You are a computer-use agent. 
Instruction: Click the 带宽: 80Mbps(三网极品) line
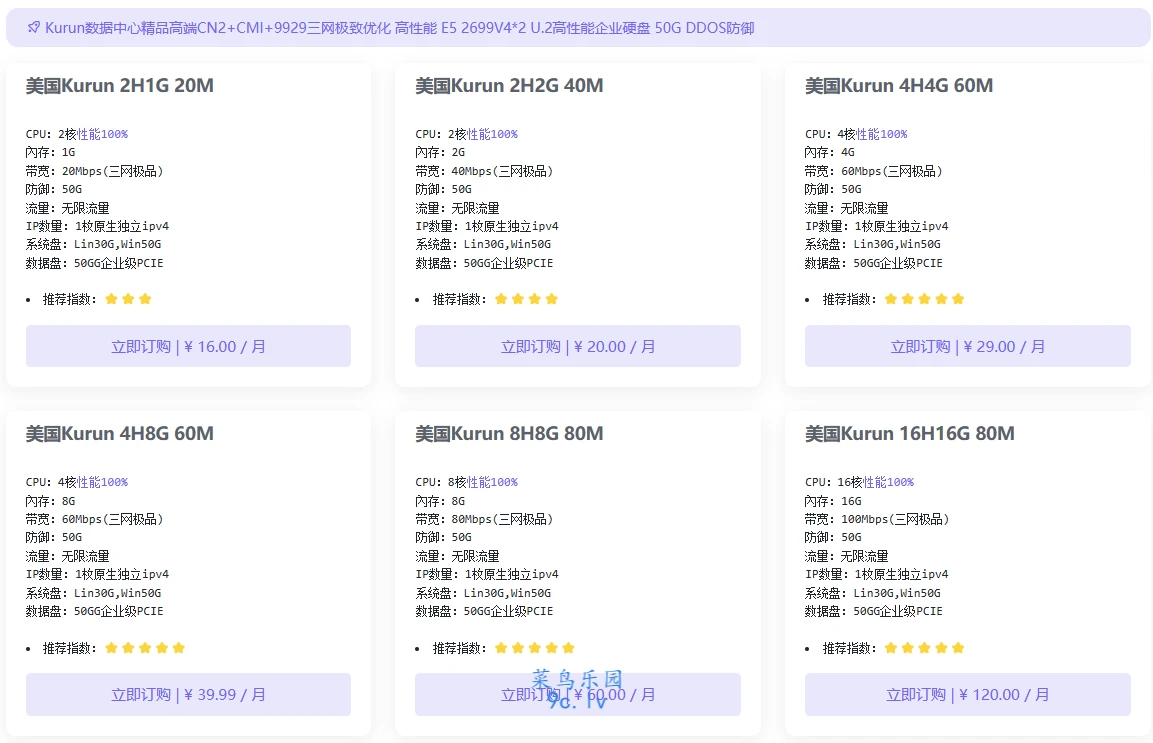[484, 519]
